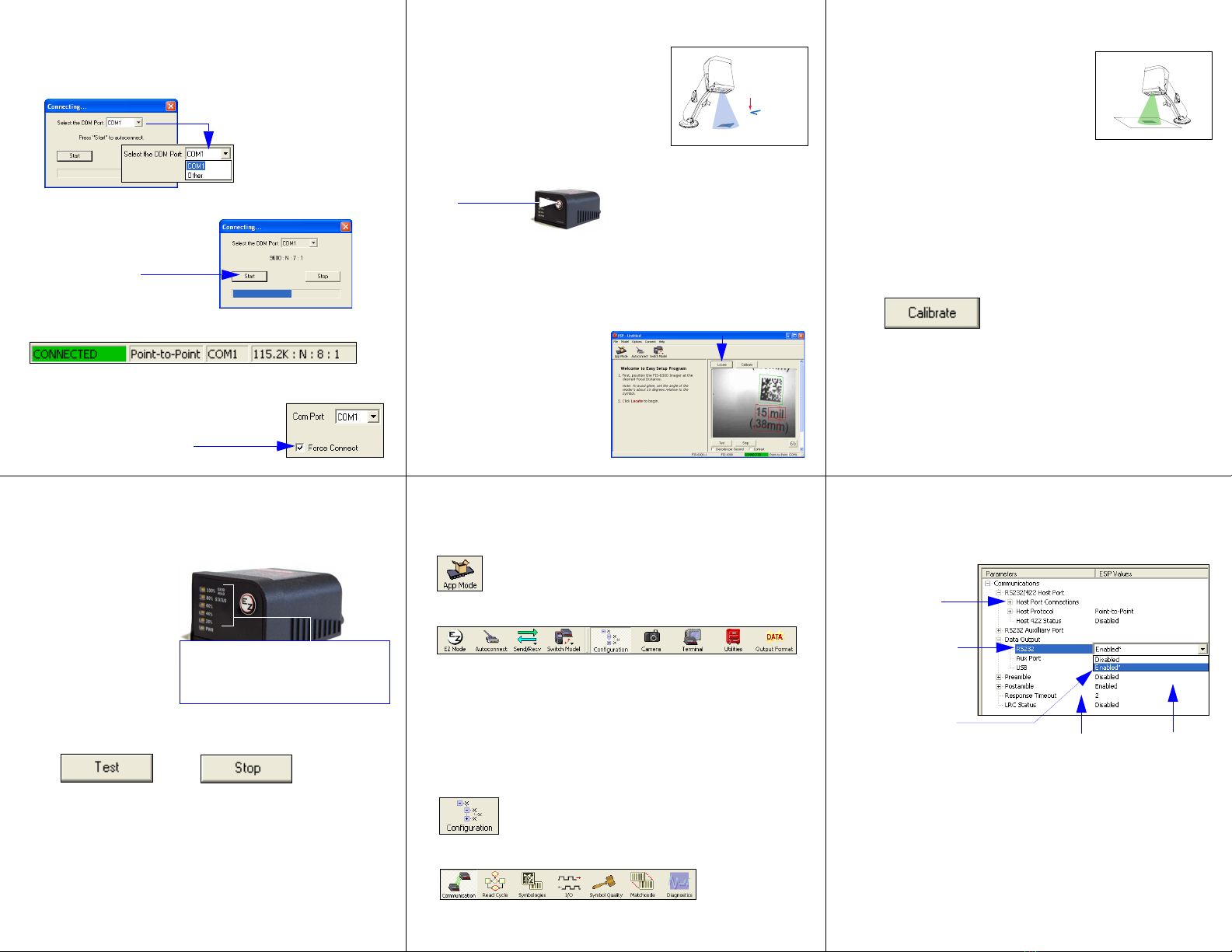Click the green CONNECTED status indicator
Viewport: 1232px width, 952px height.
point(79,354)
